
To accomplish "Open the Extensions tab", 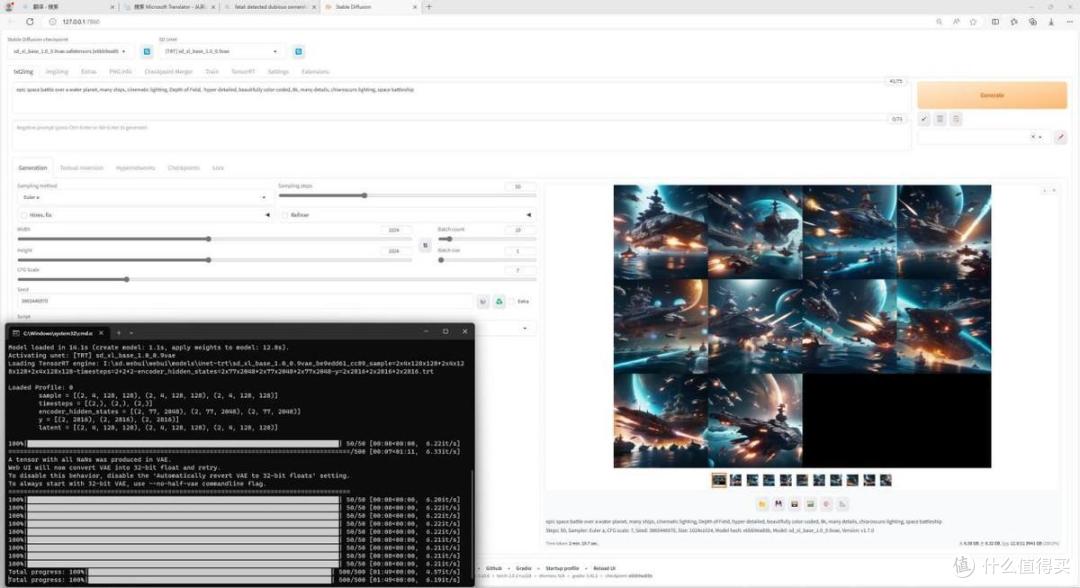I will (315, 72).
